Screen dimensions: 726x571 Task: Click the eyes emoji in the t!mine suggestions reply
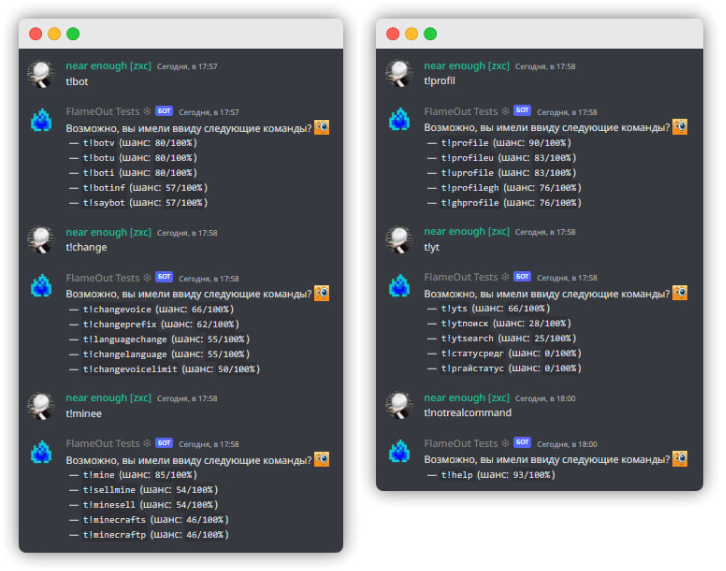click(322, 459)
